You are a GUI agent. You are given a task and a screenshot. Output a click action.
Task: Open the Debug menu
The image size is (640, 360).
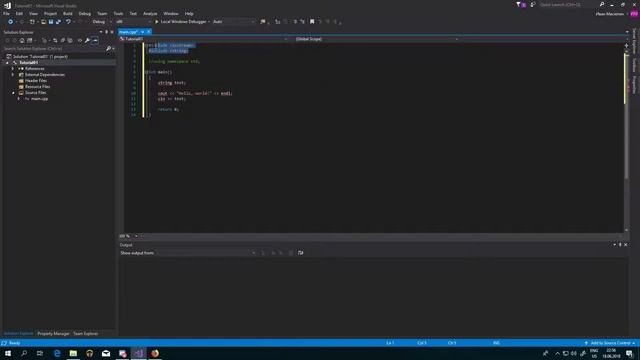84,13
